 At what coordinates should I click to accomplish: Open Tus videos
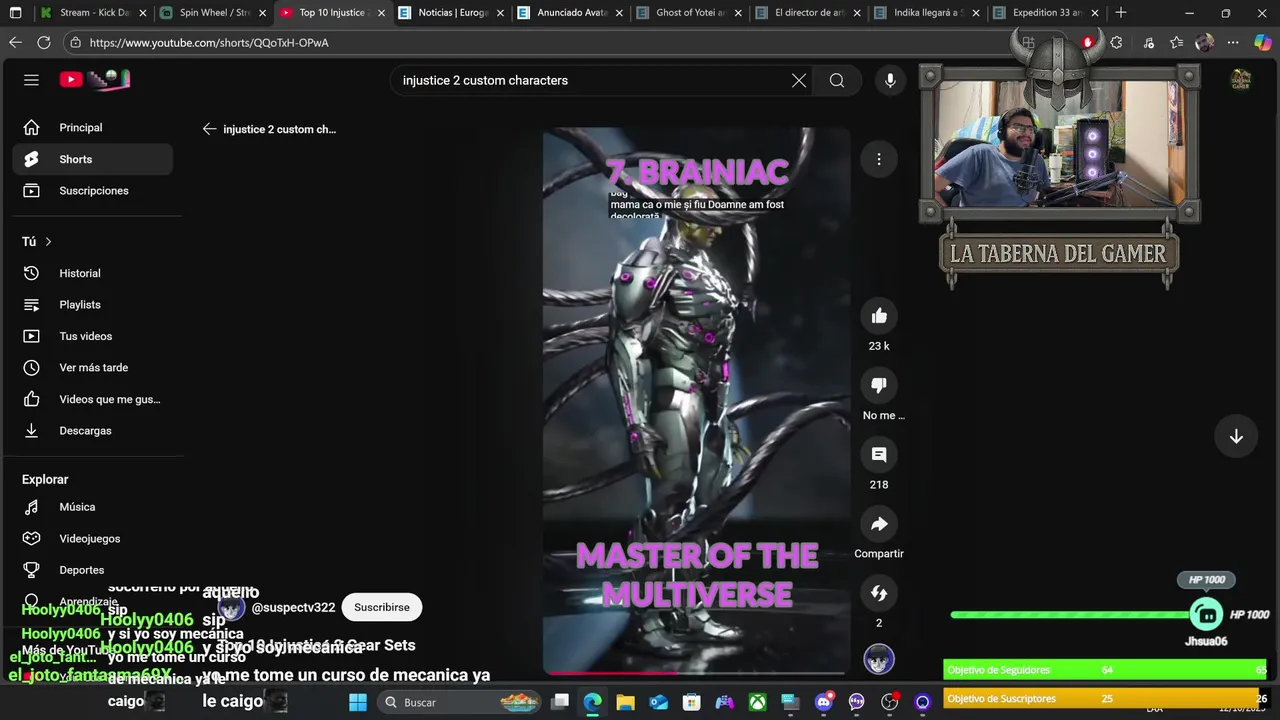coord(93,336)
